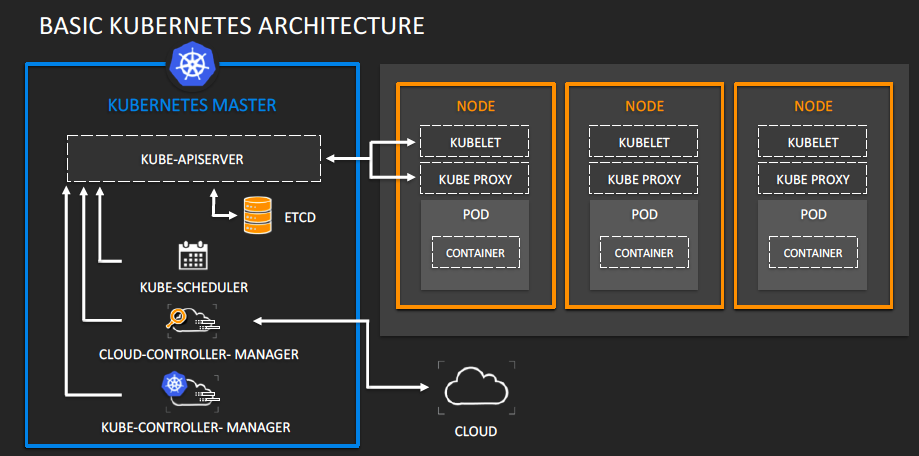Click the white cloud outline icon
Viewport: 919px width, 456px height.
coord(476,387)
